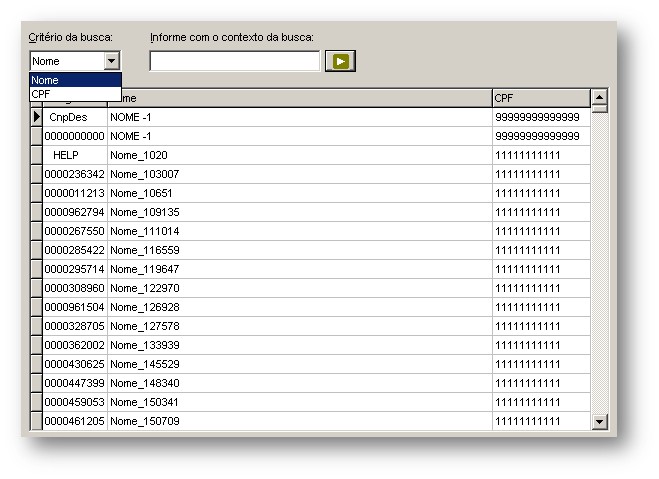Screen dimensions: 659x479
Task: Select row code 0000962794
Action: coord(75,212)
